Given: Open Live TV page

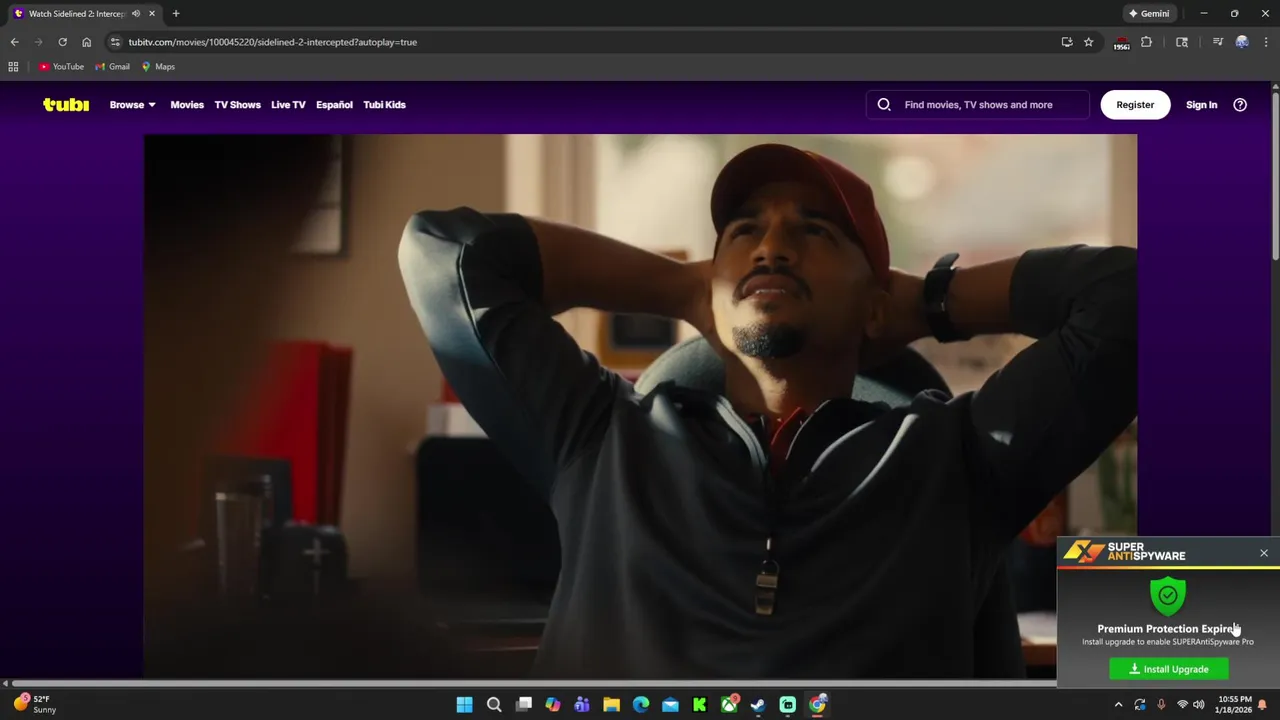Looking at the screenshot, I should pos(288,104).
